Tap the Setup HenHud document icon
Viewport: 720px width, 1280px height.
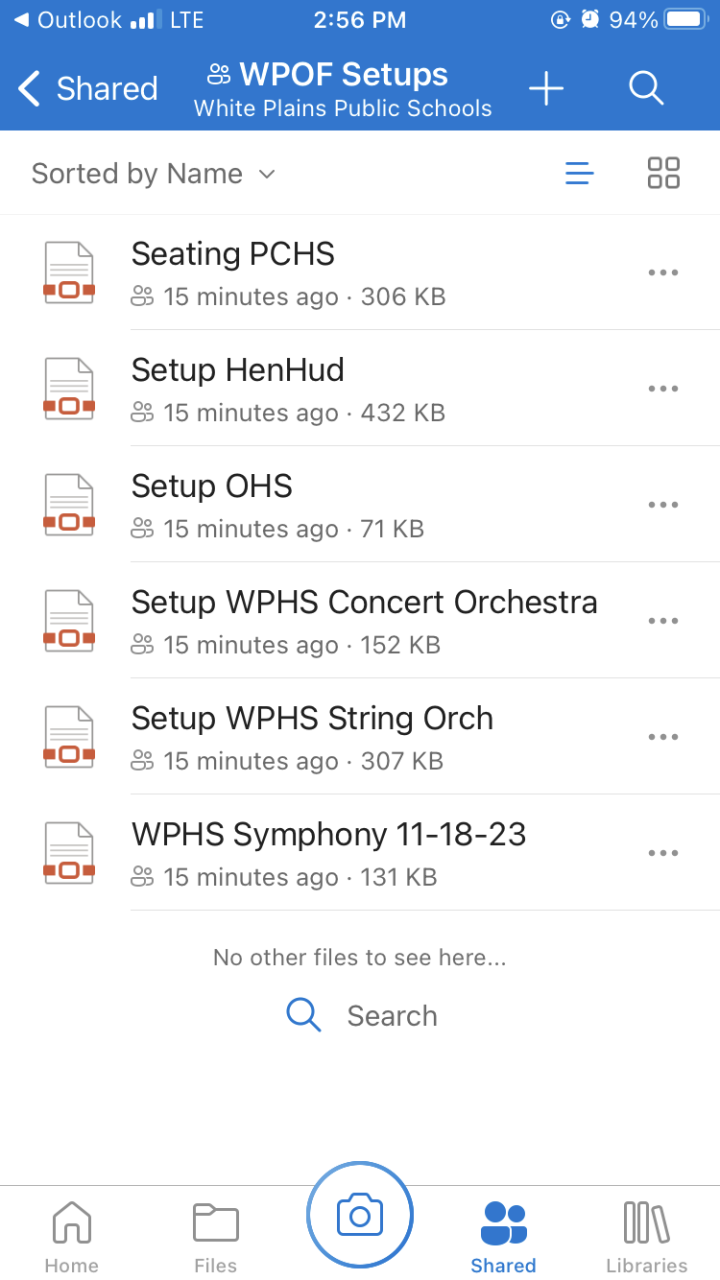(69, 388)
